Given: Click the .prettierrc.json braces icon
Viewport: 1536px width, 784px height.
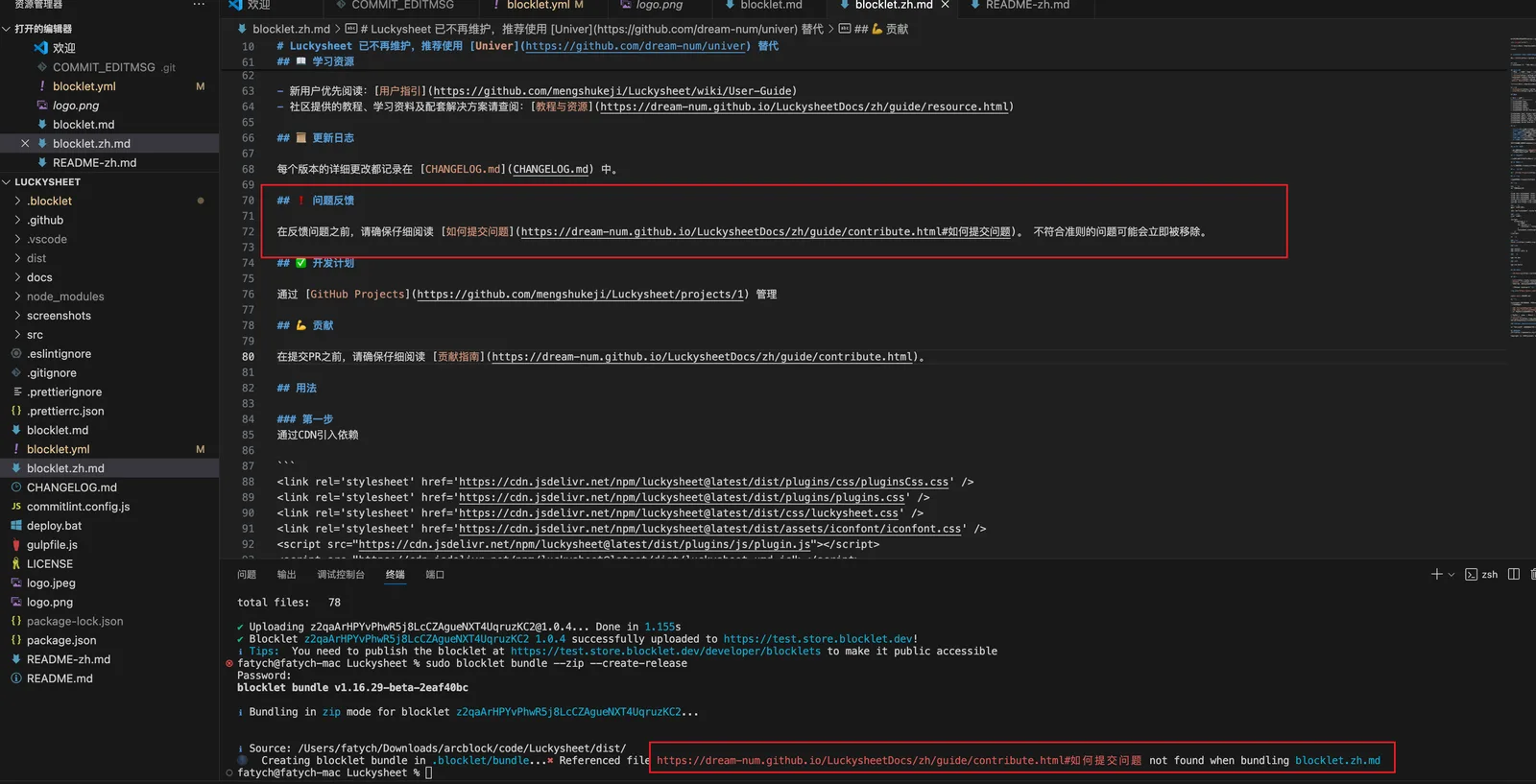Looking at the screenshot, I should pos(16,411).
